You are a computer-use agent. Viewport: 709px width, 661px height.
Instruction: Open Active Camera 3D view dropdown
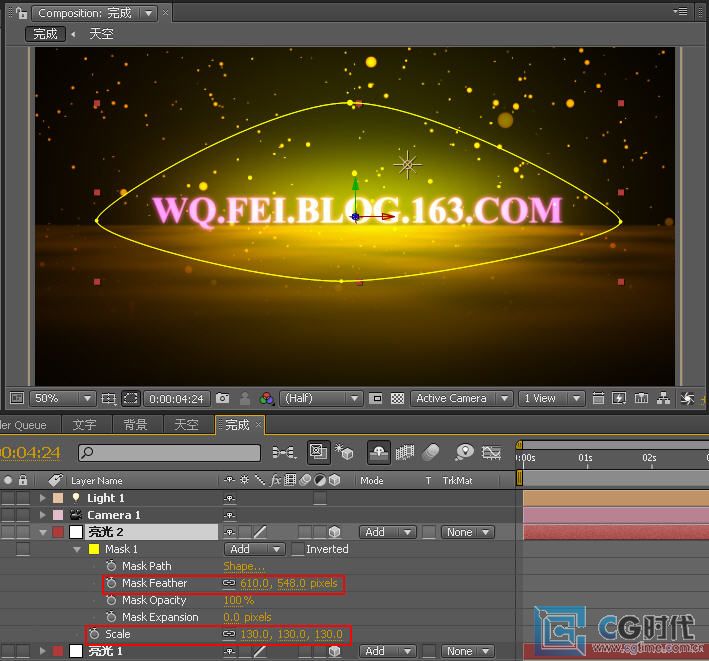[x=461, y=398]
